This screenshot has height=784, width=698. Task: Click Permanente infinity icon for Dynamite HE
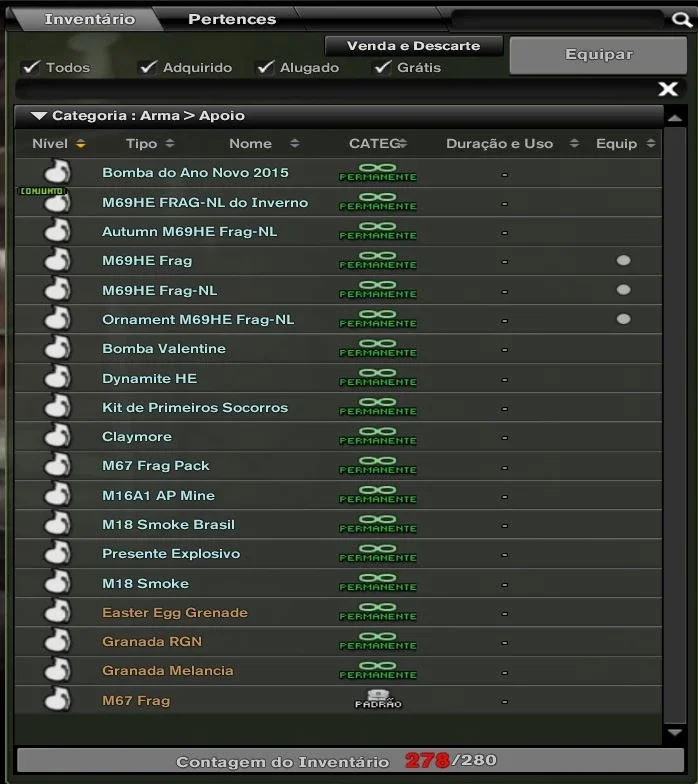[x=378, y=378]
